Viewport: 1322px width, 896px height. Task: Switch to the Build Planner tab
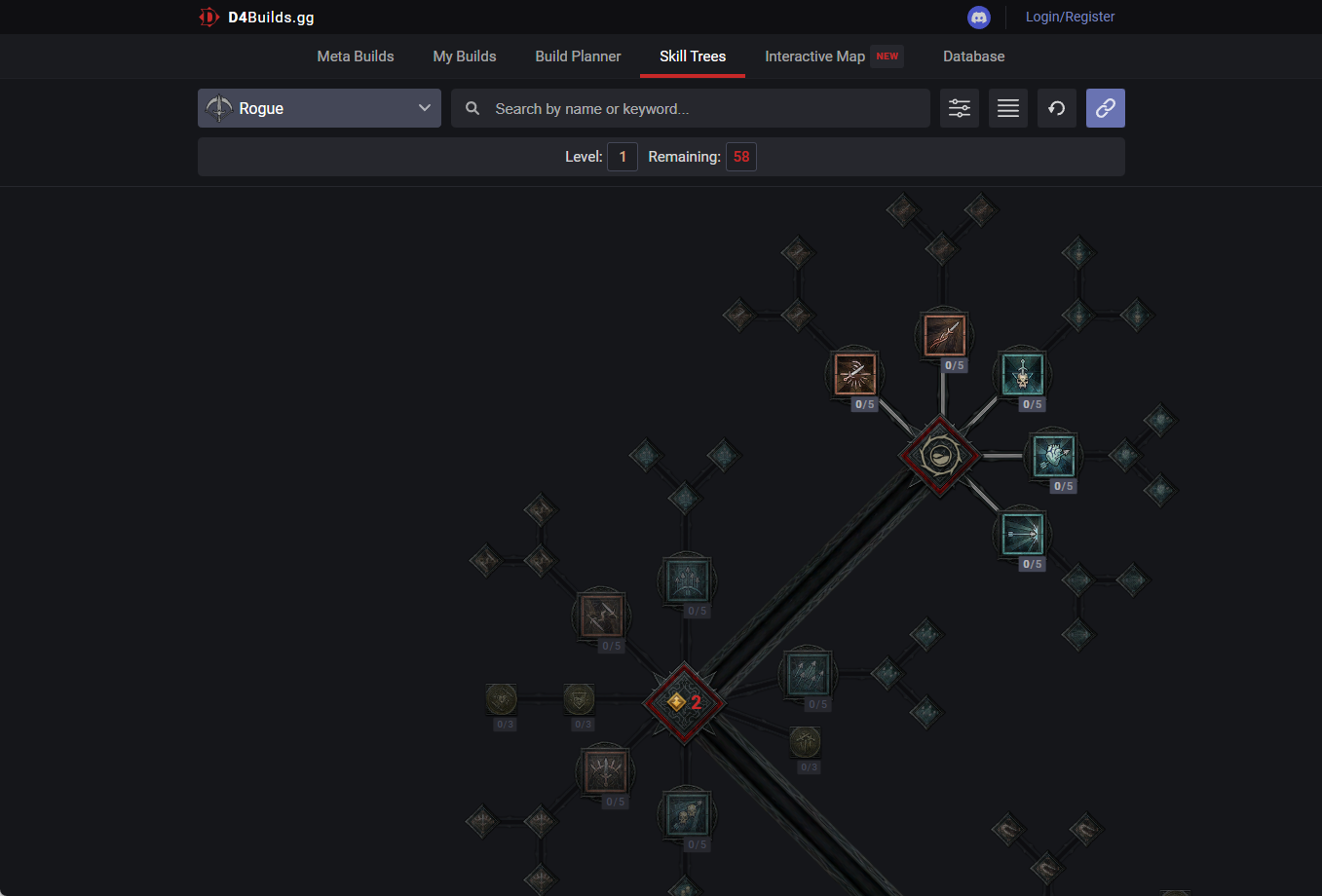[578, 56]
